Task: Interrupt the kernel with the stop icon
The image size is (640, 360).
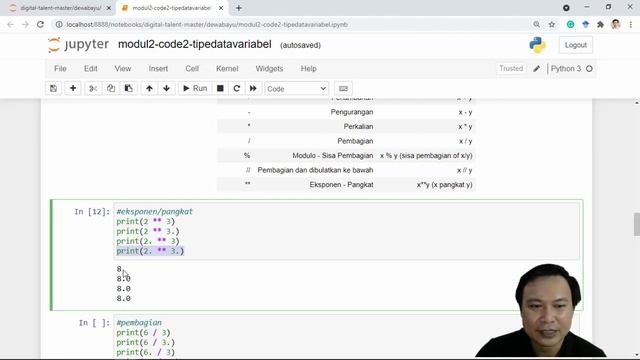Action: (x=220, y=89)
